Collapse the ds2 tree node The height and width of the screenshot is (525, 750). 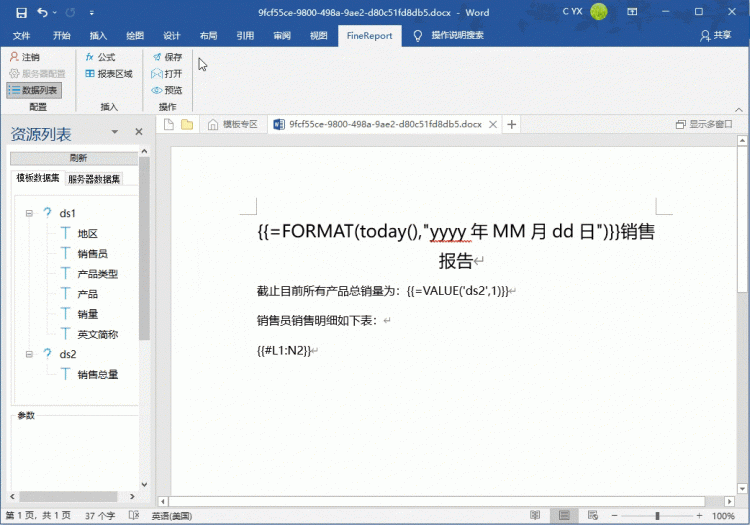pyautogui.click(x=29, y=354)
